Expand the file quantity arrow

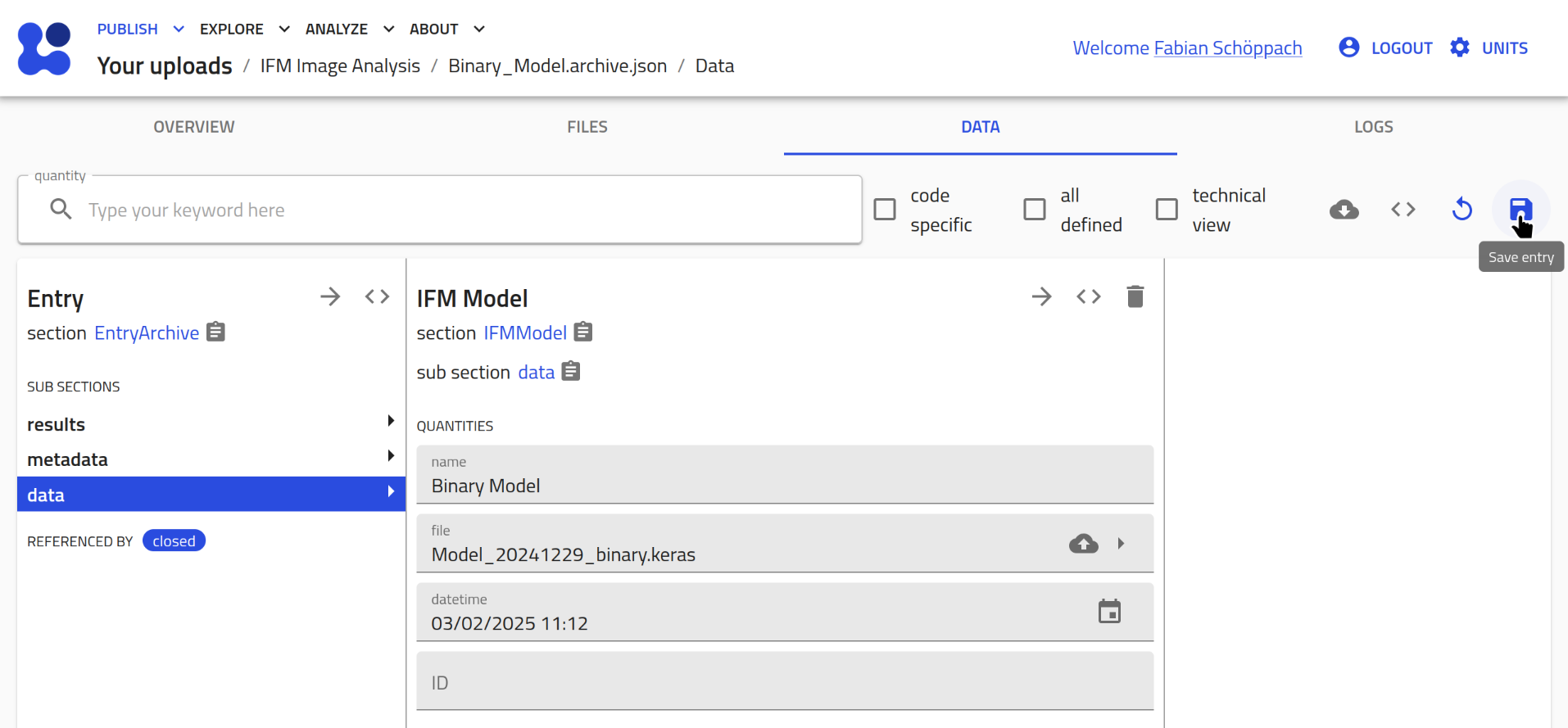[1121, 543]
